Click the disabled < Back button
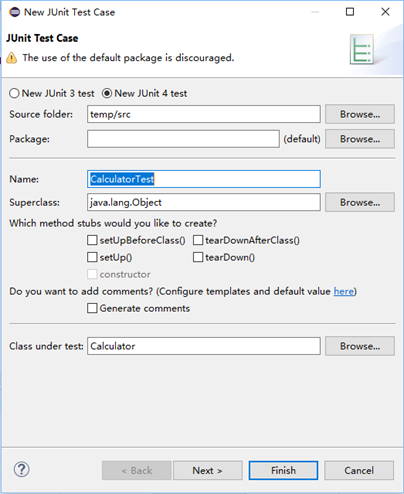 click(137, 470)
